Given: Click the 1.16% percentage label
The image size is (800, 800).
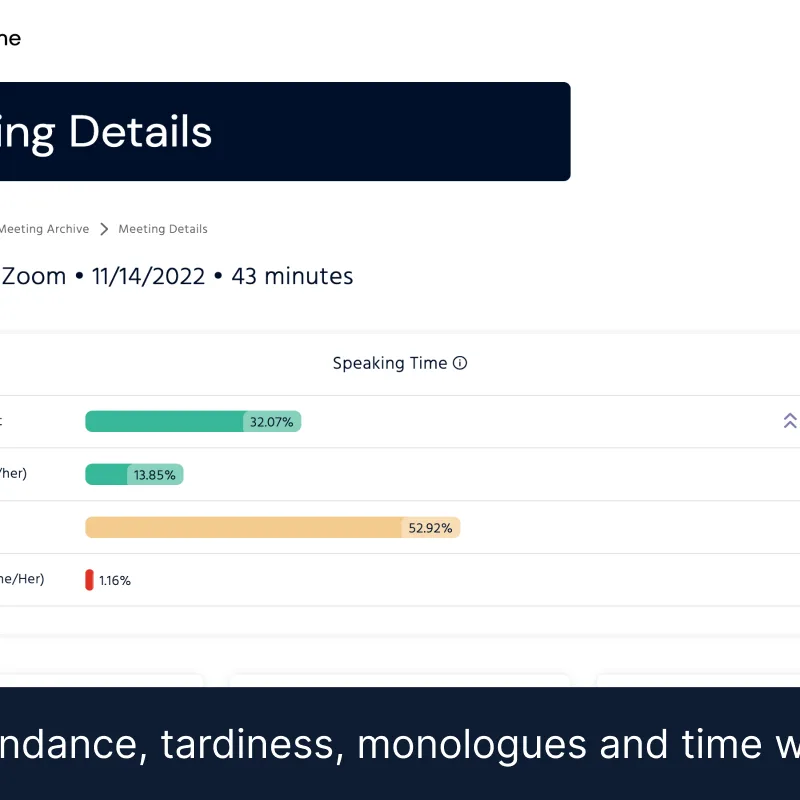Looking at the screenshot, I should (115, 581).
